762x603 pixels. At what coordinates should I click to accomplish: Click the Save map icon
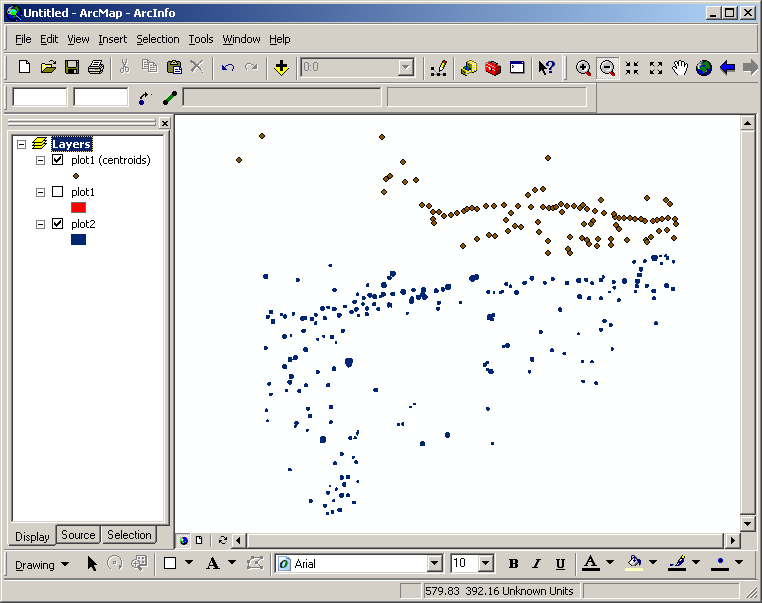click(72, 68)
